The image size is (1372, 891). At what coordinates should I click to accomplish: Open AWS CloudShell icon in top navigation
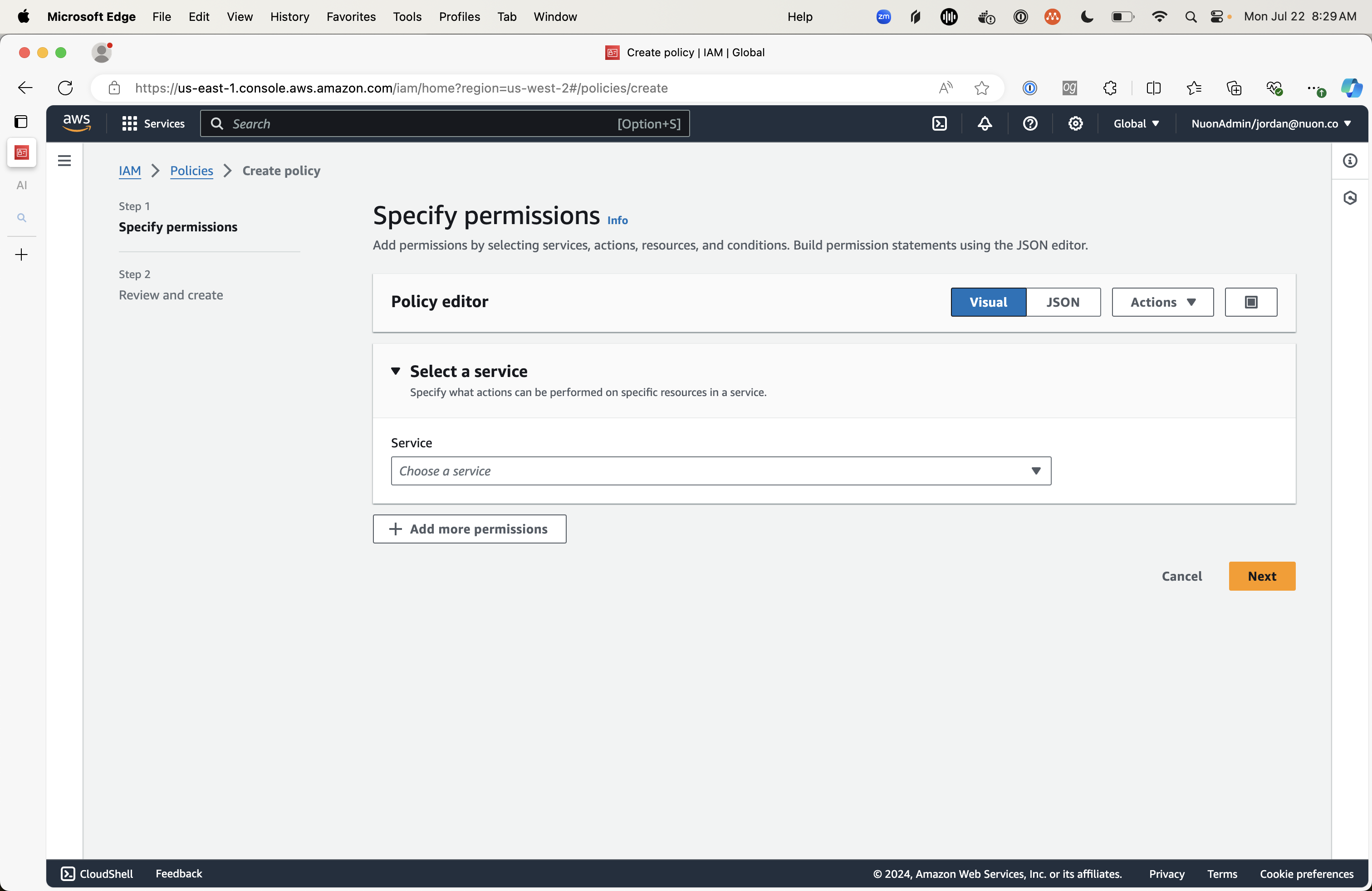(939, 123)
